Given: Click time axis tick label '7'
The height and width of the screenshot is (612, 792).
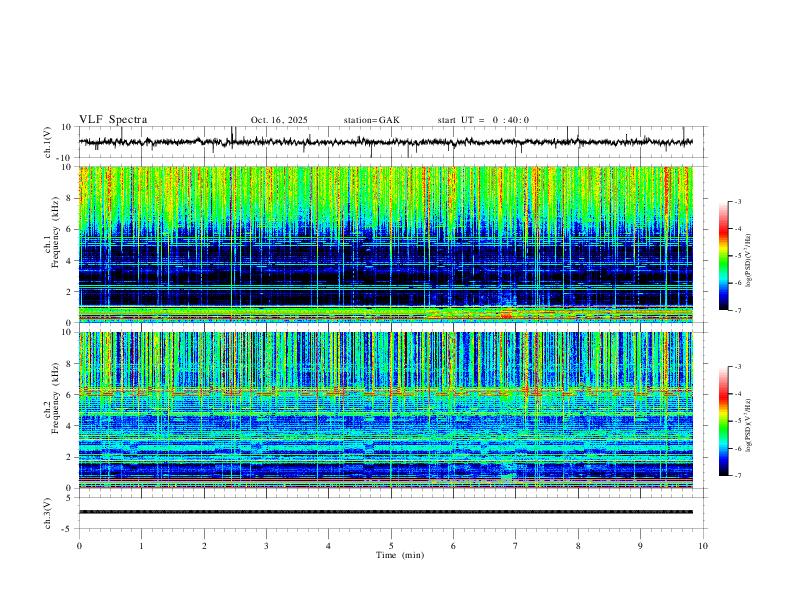Looking at the screenshot, I should tap(516, 546).
